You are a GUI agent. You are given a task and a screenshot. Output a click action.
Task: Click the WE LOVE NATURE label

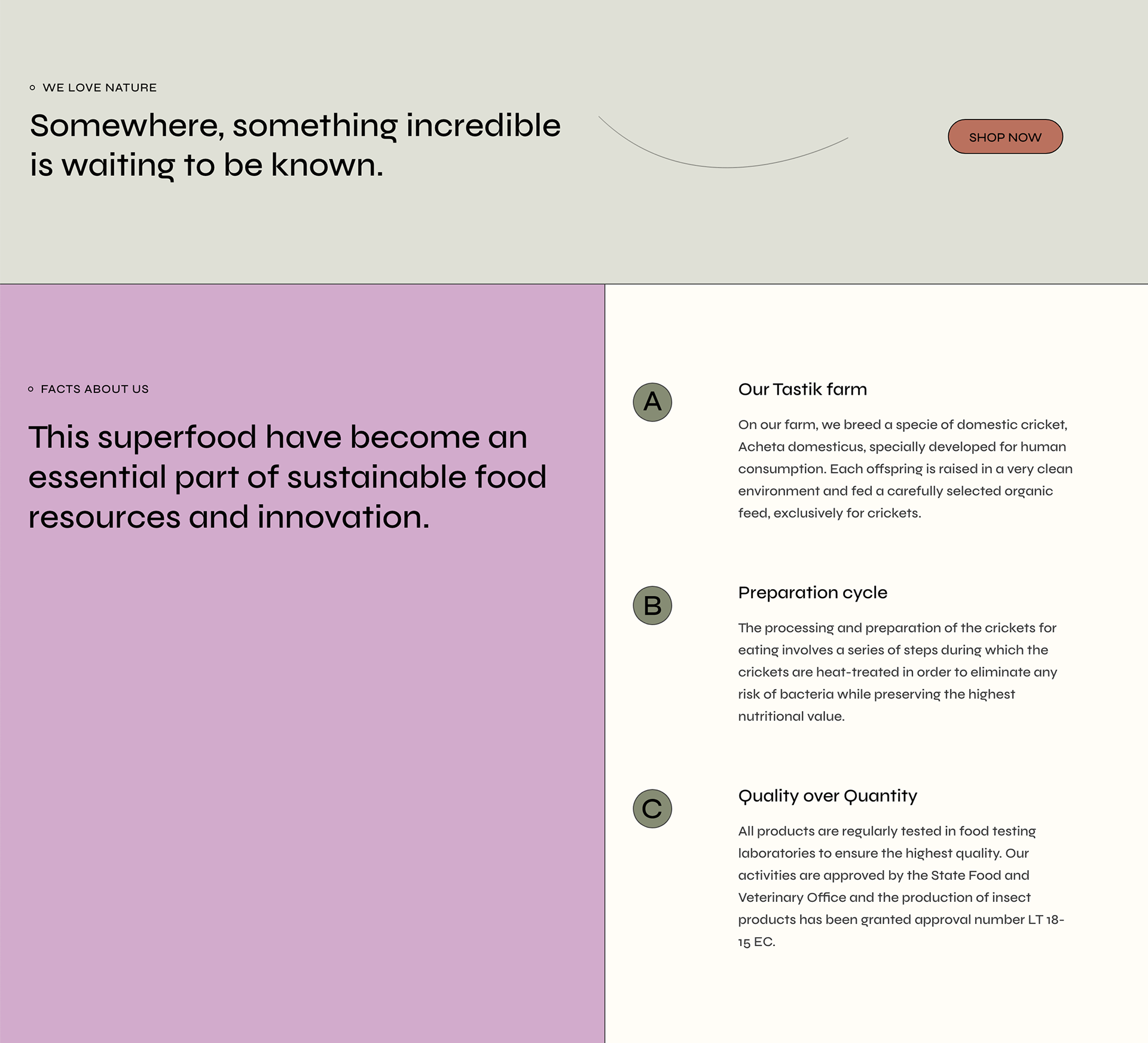tap(100, 88)
